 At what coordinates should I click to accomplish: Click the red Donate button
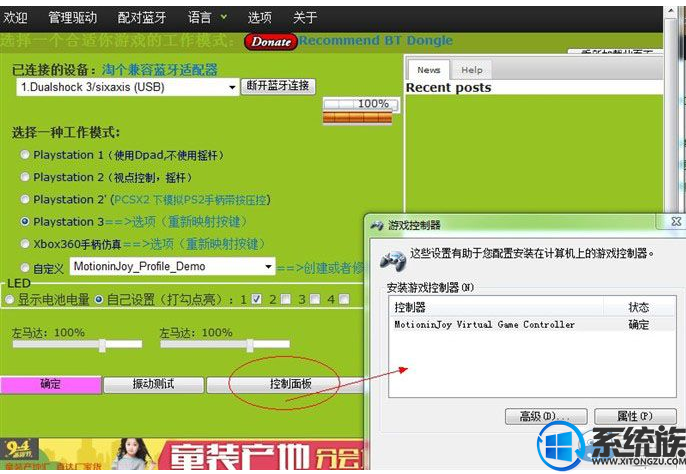tap(270, 42)
